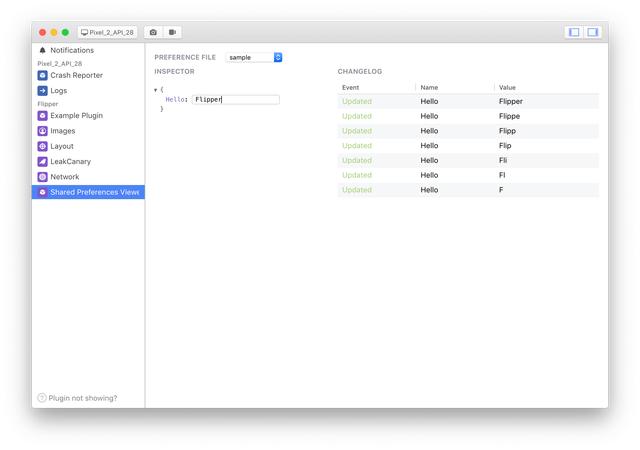
Task: Select changelog row with value Flippe
Action: [x=468, y=116]
